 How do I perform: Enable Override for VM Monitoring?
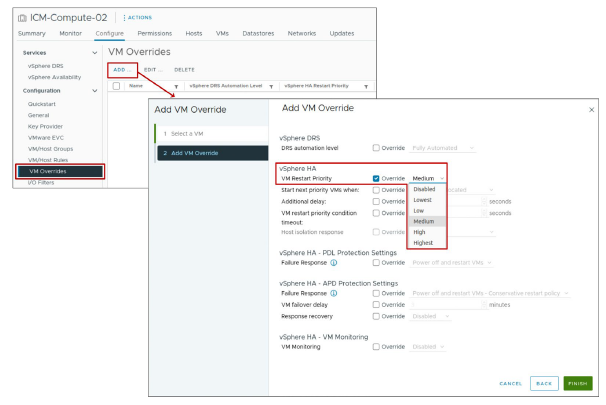pyautogui.click(x=376, y=347)
